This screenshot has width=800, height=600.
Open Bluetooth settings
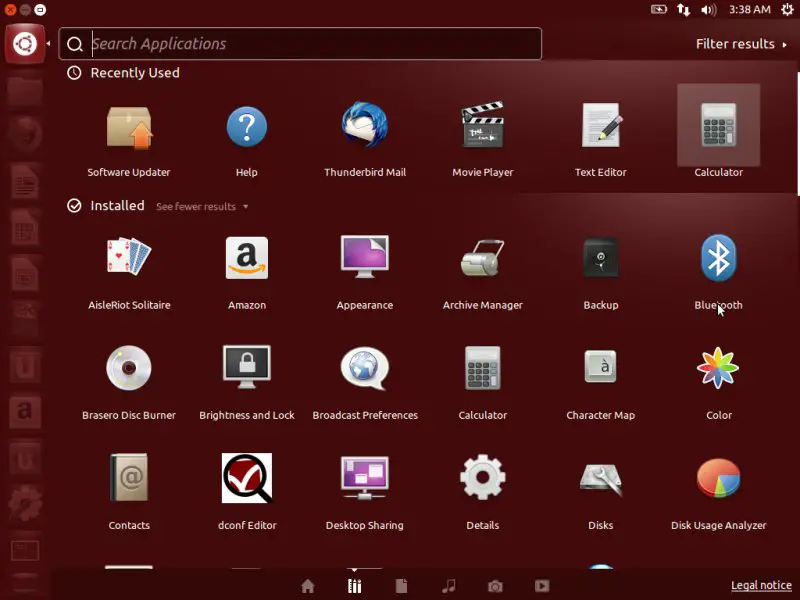click(718, 258)
